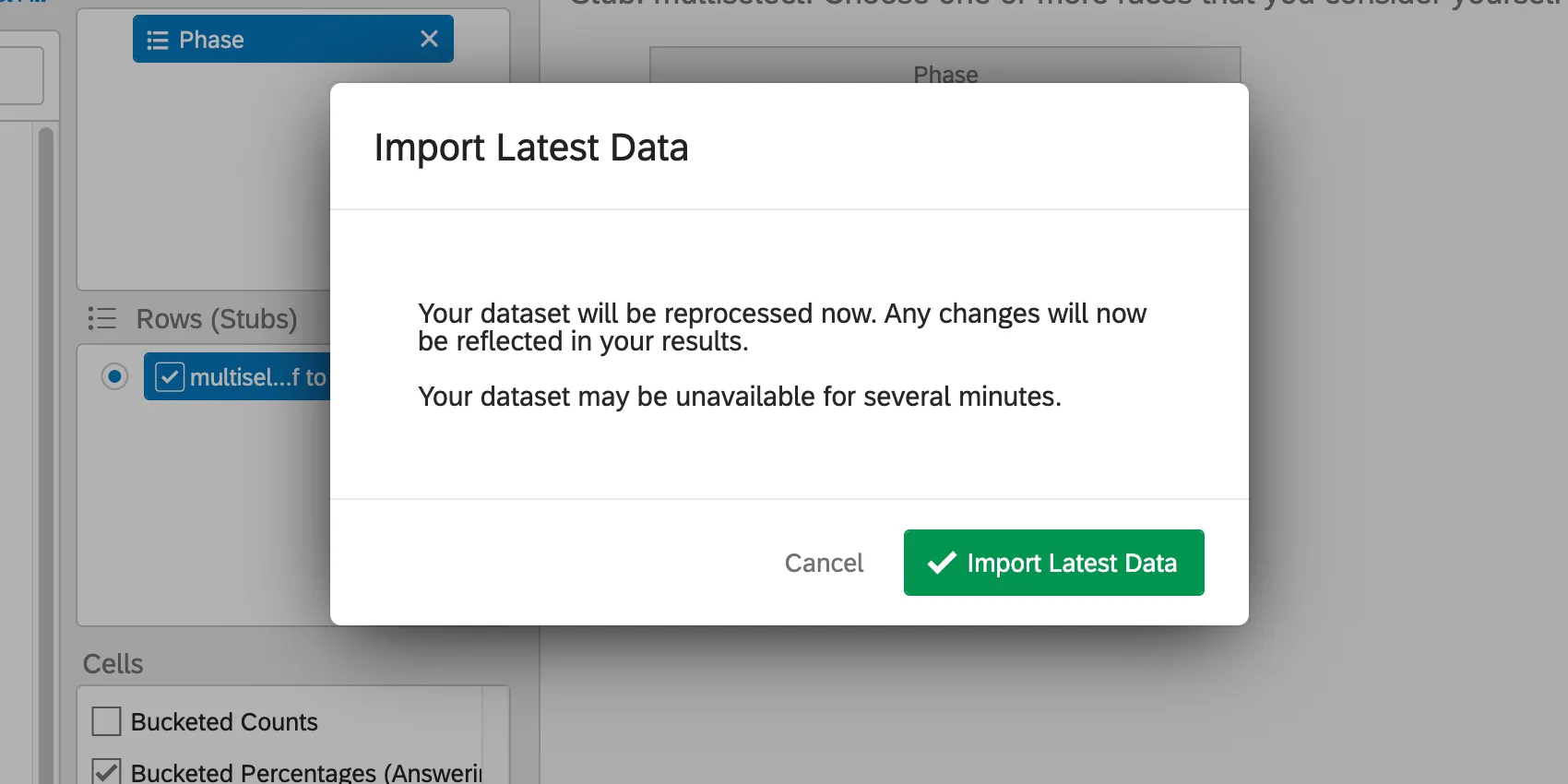1568x784 pixels.
Task: Click the Cells section heading
Action: click(x=113, y=664)
